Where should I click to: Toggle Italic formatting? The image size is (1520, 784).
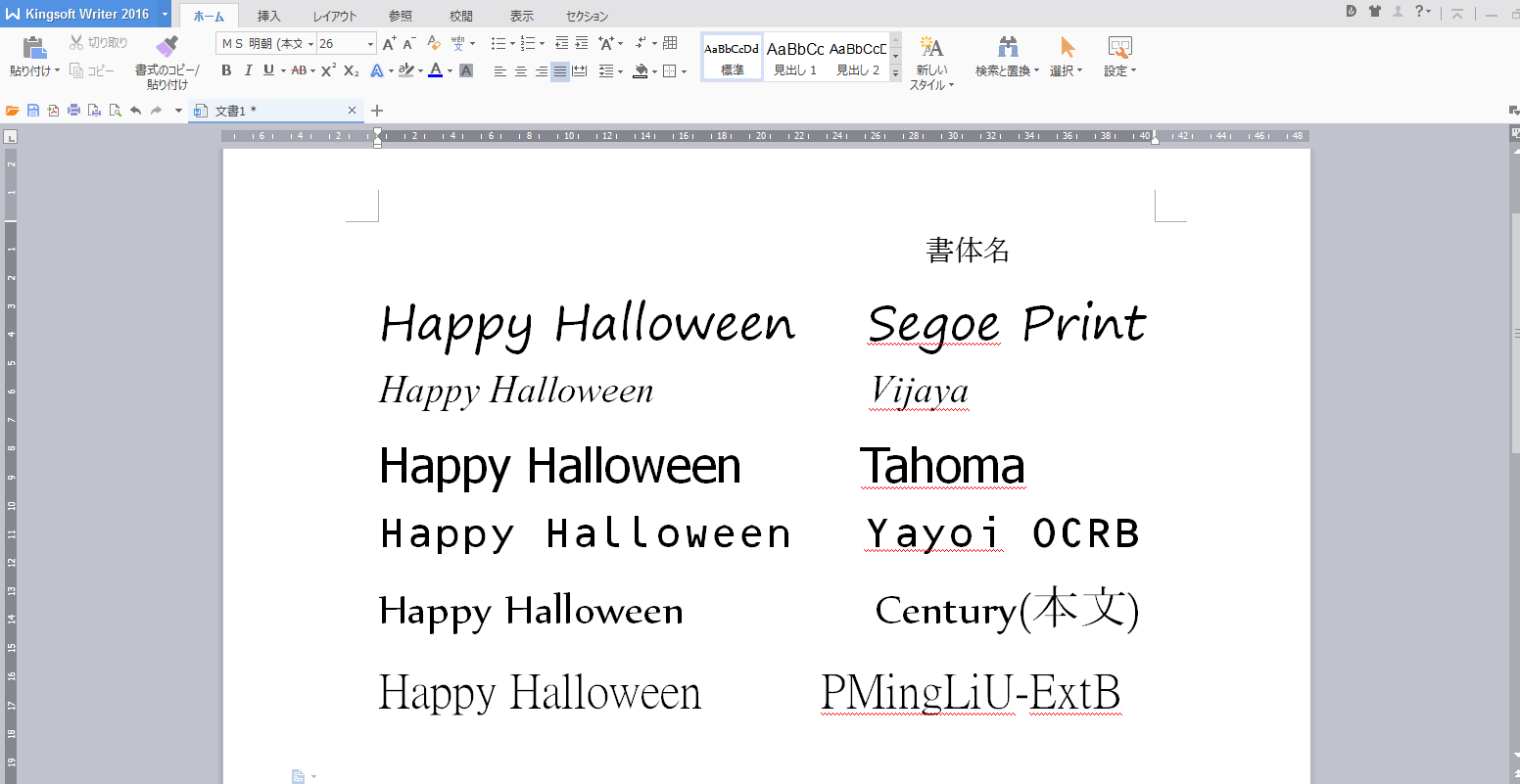[x=248, y=70]
